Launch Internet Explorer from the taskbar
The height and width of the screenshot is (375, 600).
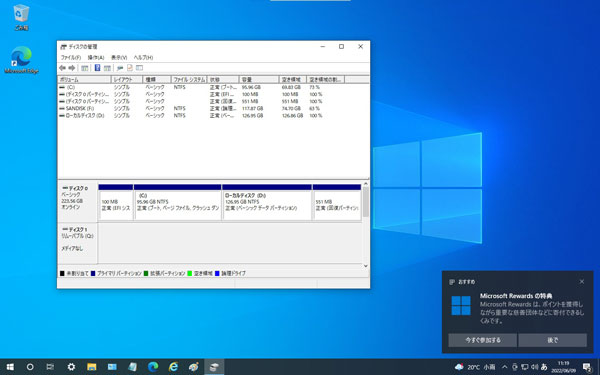173,367
